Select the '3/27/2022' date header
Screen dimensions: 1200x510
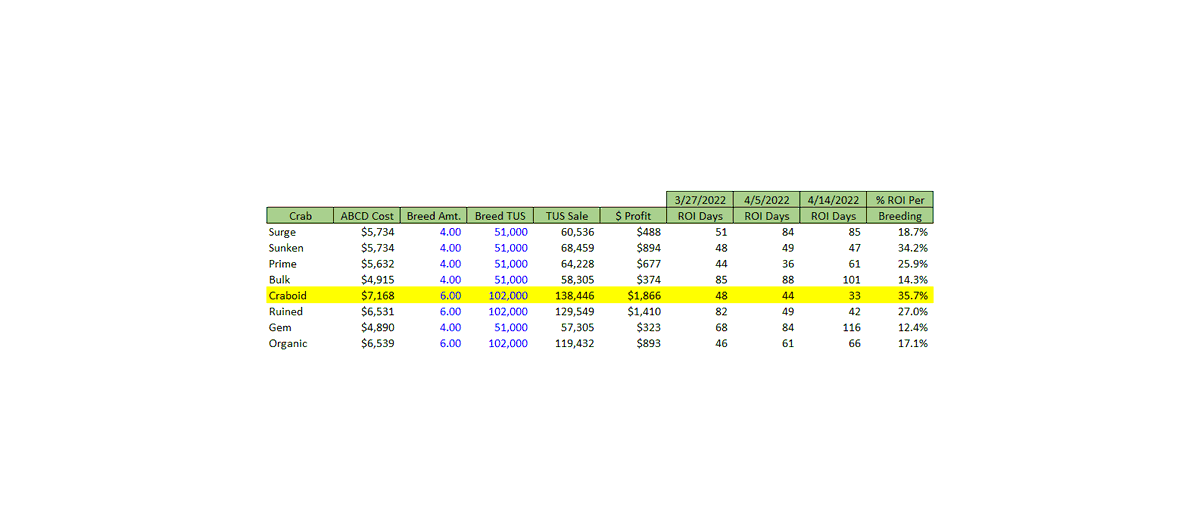click(x=700, y=199)
